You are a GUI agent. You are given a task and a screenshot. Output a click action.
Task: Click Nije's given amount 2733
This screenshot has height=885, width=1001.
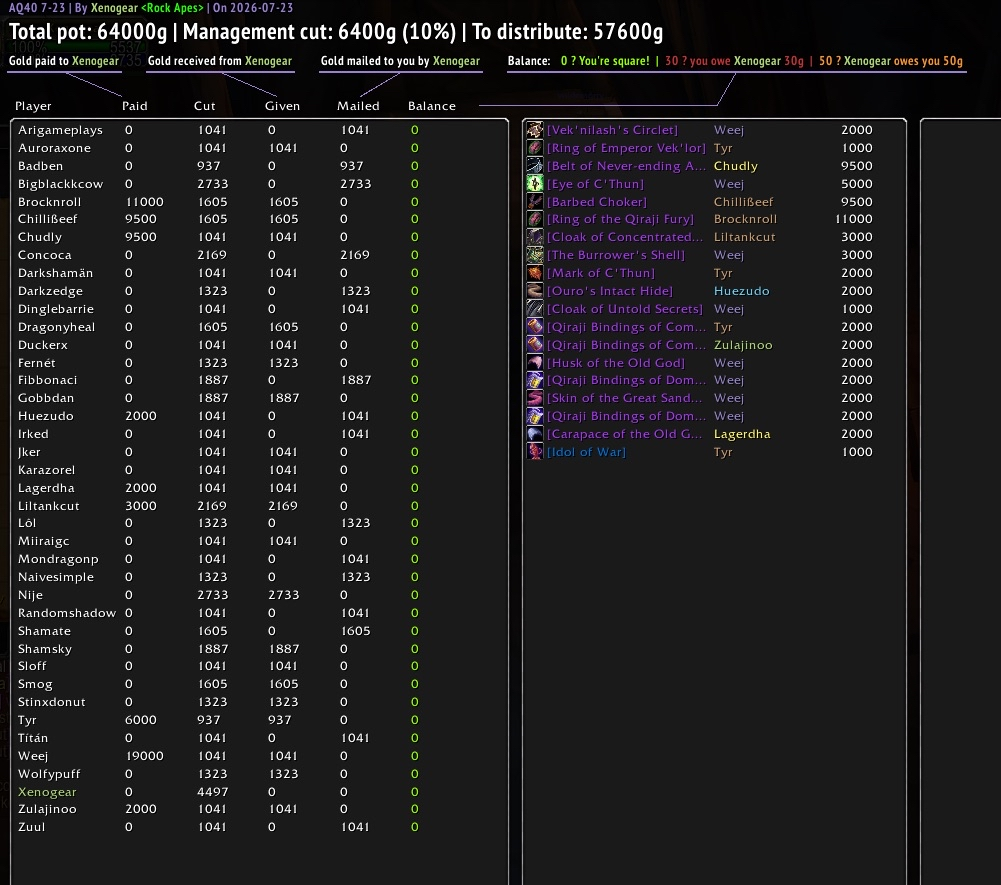283,595
